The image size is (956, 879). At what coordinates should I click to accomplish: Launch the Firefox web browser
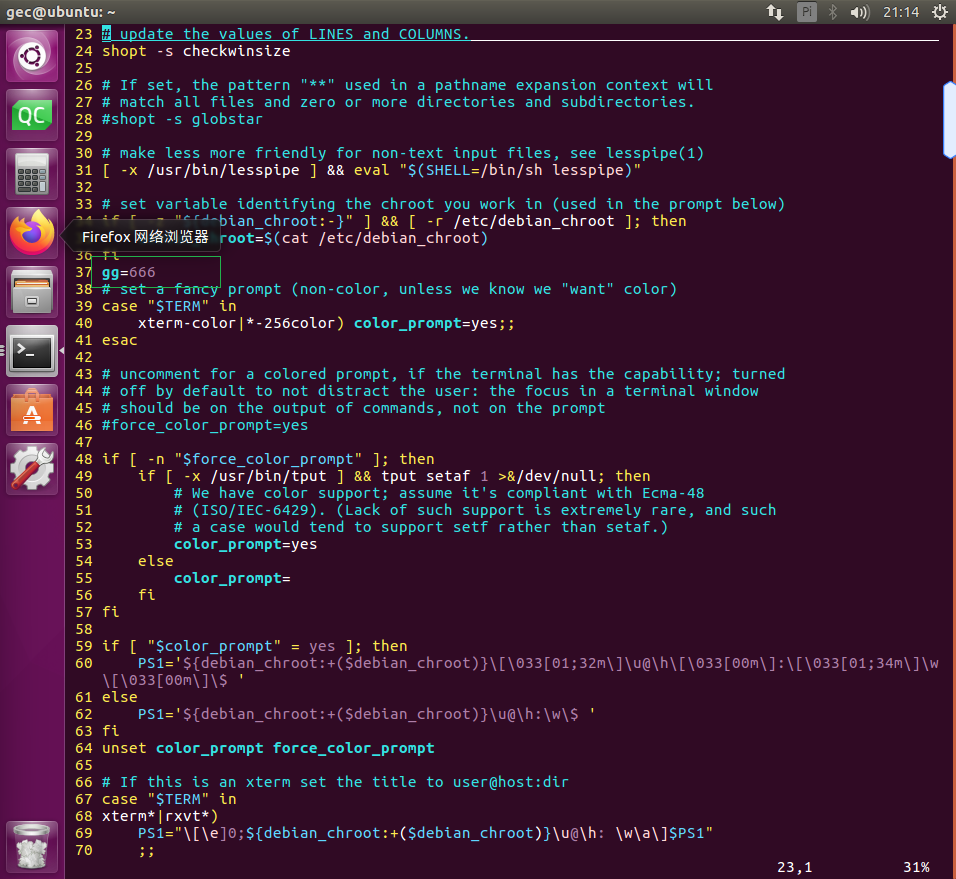click(x=32, y=233)
